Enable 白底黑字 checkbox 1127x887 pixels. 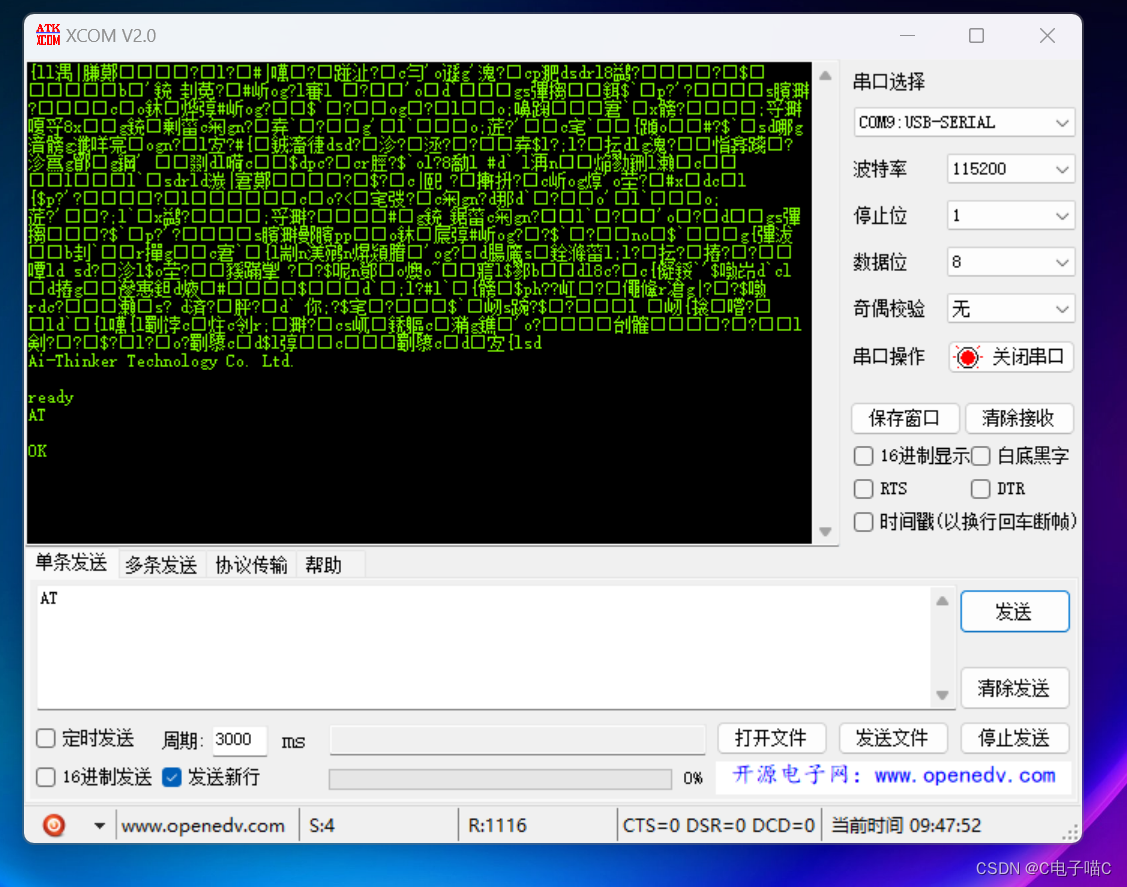coord(980,456)
